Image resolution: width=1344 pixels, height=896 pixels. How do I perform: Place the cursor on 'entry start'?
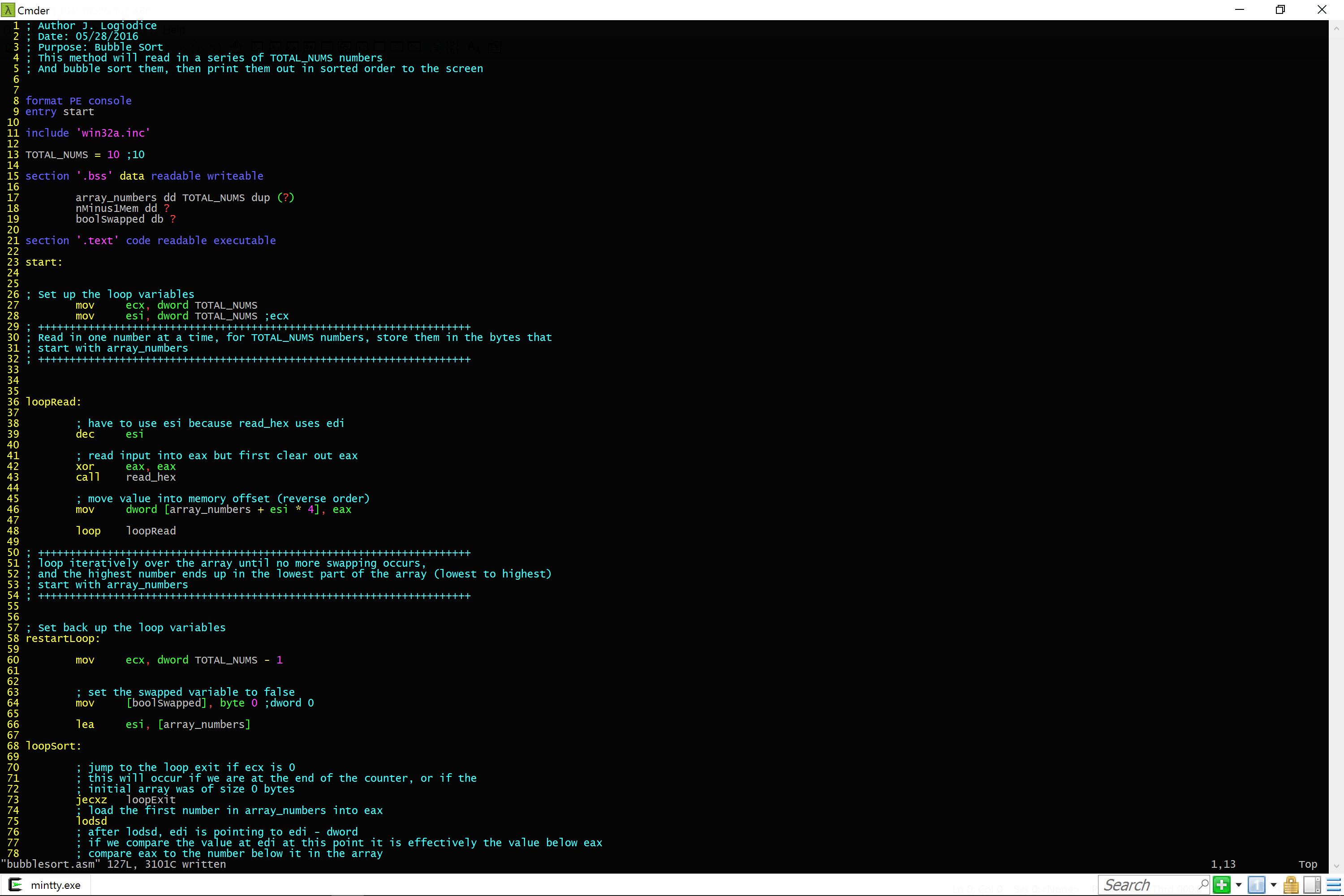[x=60, y=112]
